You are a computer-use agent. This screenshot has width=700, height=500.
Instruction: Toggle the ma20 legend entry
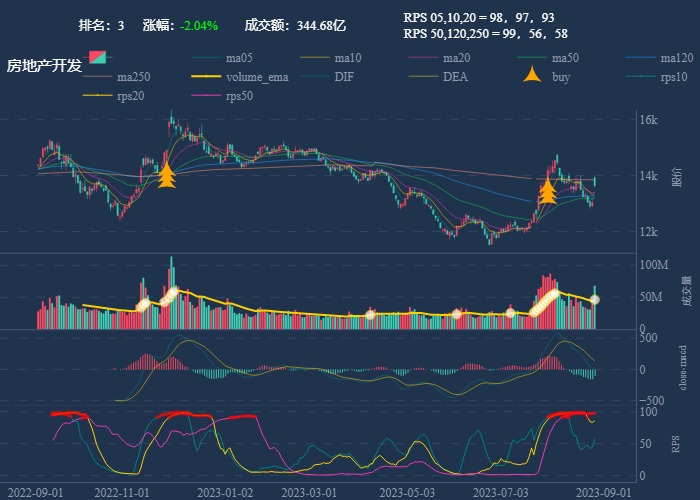pyautogui.click(x=456, y=57)
